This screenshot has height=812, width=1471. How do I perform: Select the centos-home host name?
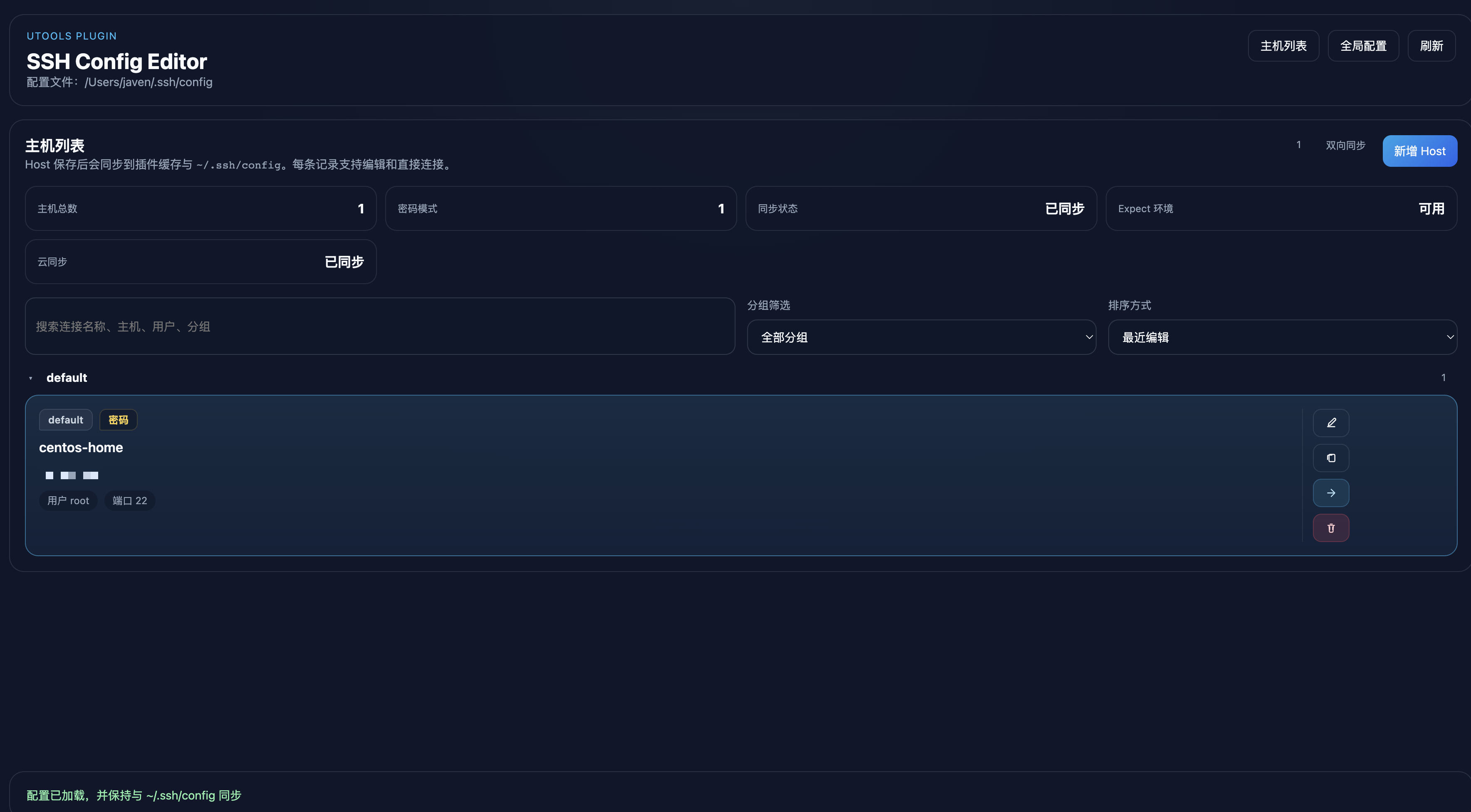(81, 448)
